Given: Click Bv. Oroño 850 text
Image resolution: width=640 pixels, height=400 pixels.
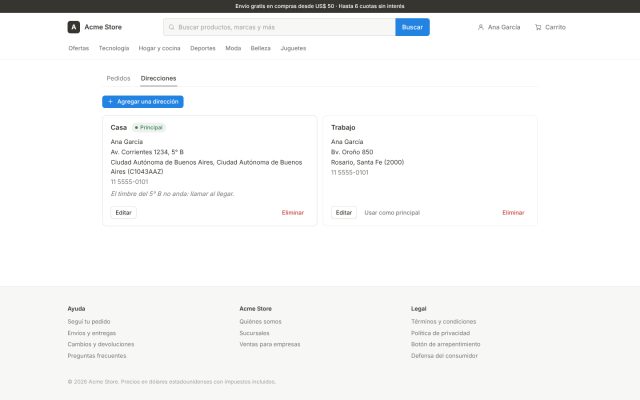Looking at the screenshot, I should (352, 152).
